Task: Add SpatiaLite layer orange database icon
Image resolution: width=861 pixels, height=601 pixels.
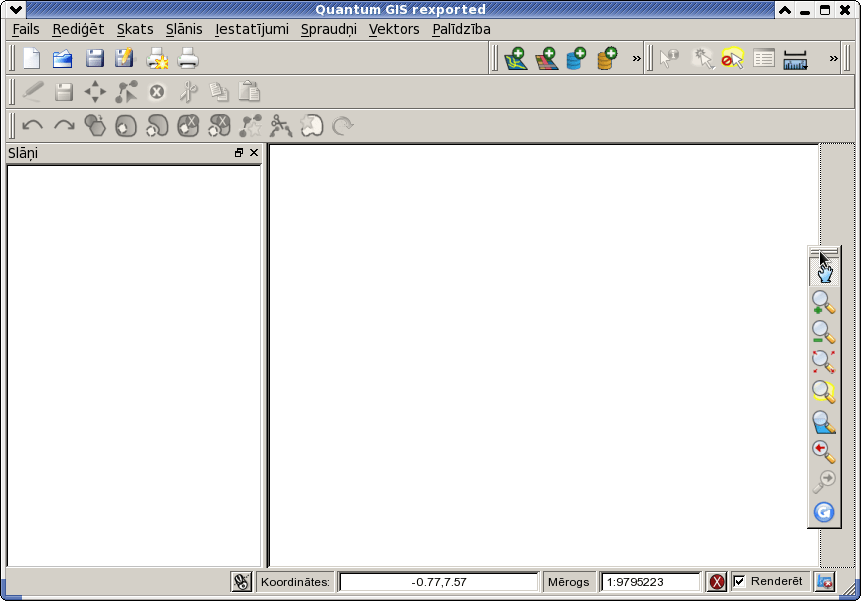Action: 607,58
